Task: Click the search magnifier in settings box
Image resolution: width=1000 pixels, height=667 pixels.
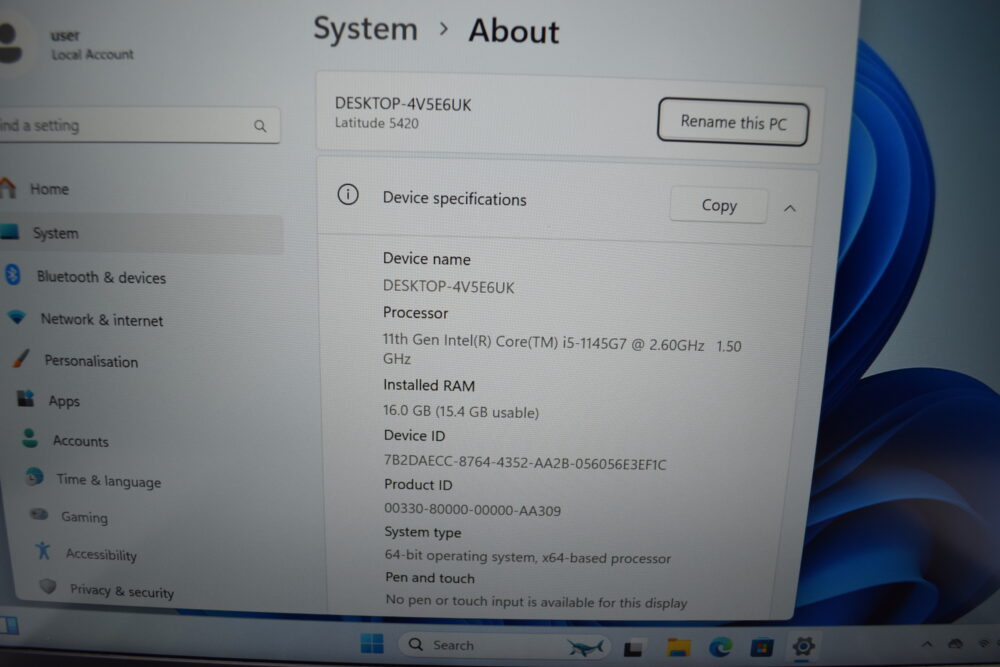Action: pos(260,126)
